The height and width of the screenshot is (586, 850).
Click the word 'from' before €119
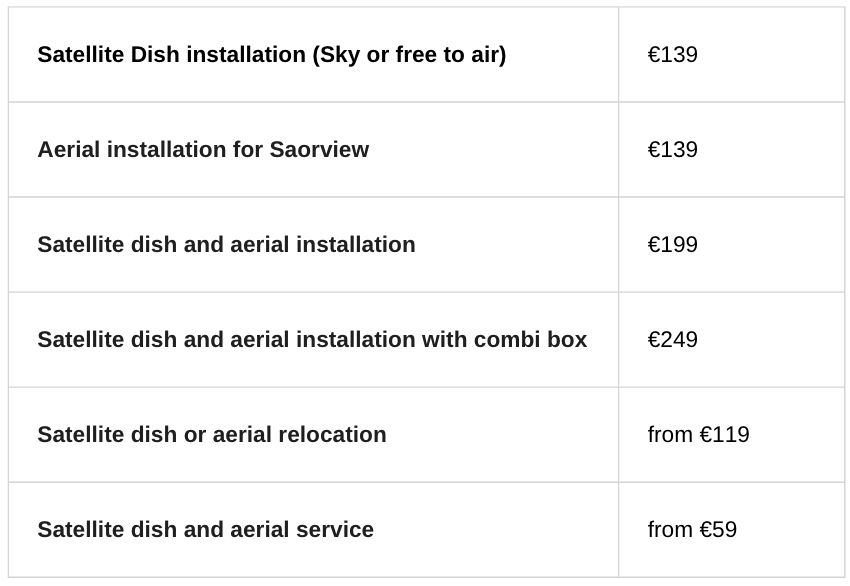pos(670,435)
